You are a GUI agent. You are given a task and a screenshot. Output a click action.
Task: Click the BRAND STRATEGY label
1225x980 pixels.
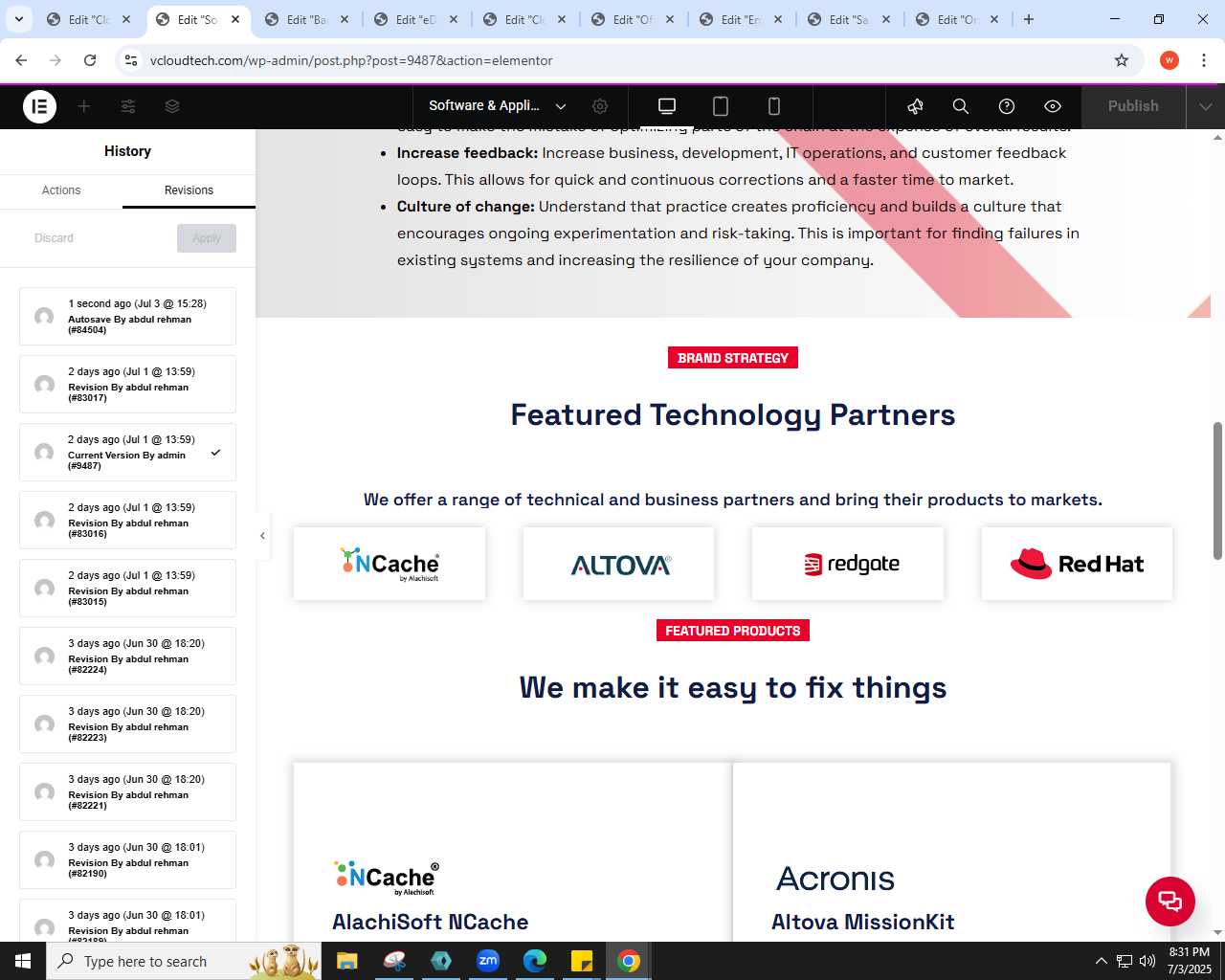(733, 358)
